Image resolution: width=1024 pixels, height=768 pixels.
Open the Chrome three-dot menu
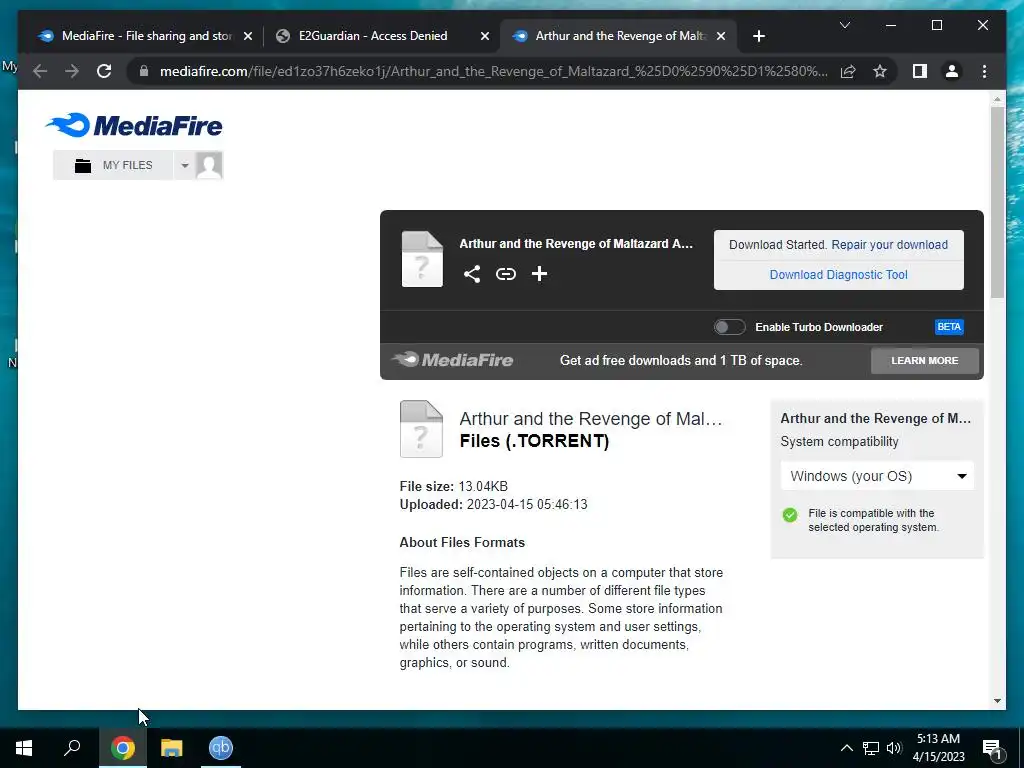point(984,71)
